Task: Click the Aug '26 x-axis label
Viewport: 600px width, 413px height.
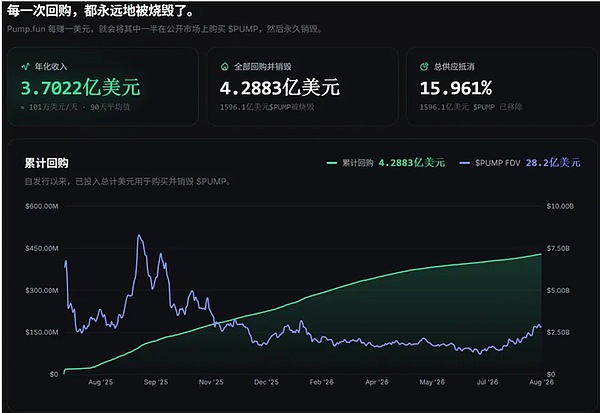Action: (x=541, y=382)
